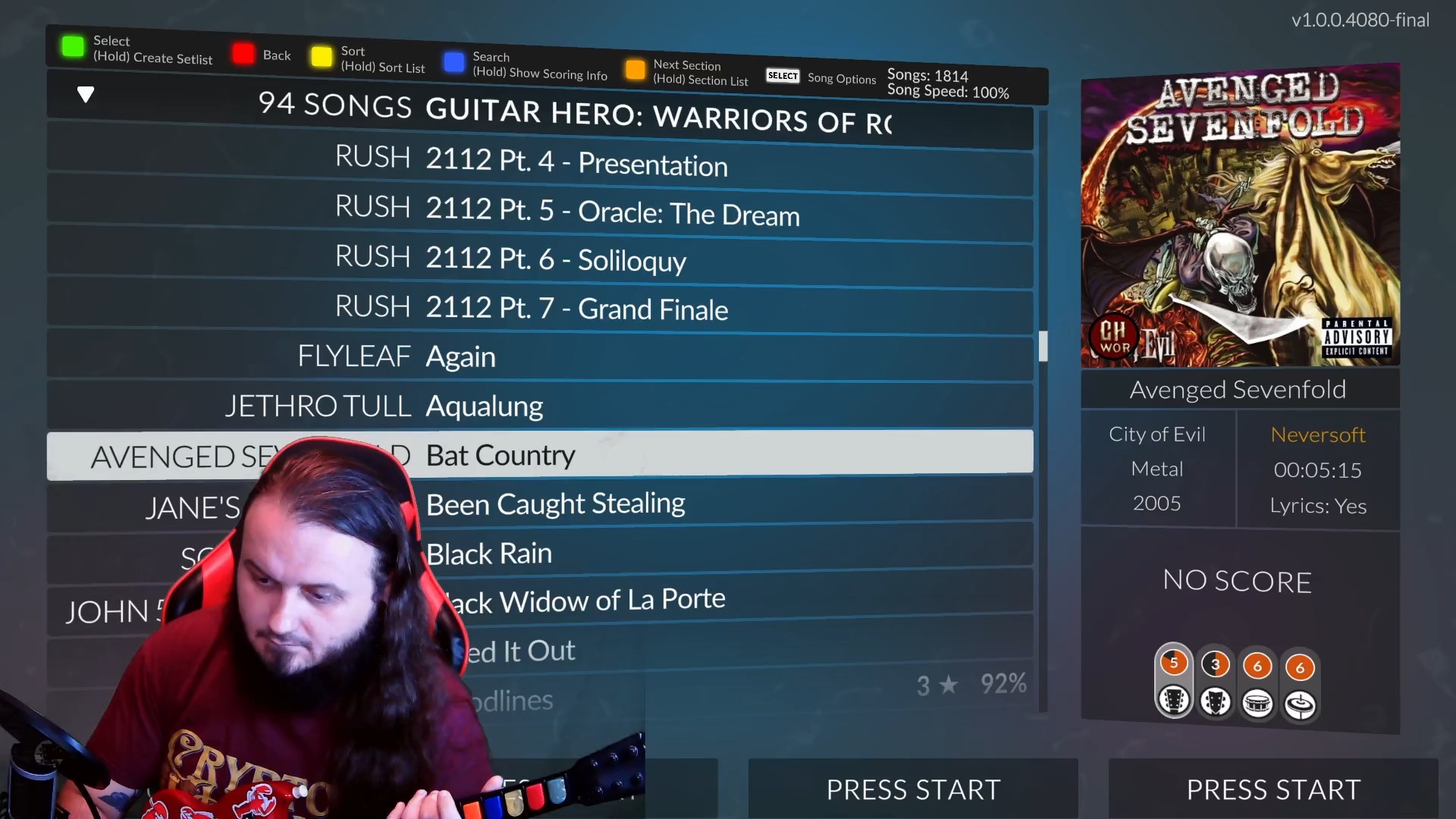Screen dimensions: 1456x819
Task: Open Song Options via SELECT badge
Action: click(783, 75)
